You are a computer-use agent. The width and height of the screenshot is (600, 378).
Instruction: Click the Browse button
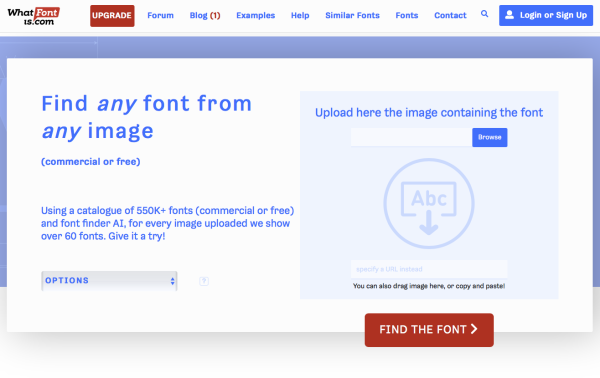[x=489, y=137]
